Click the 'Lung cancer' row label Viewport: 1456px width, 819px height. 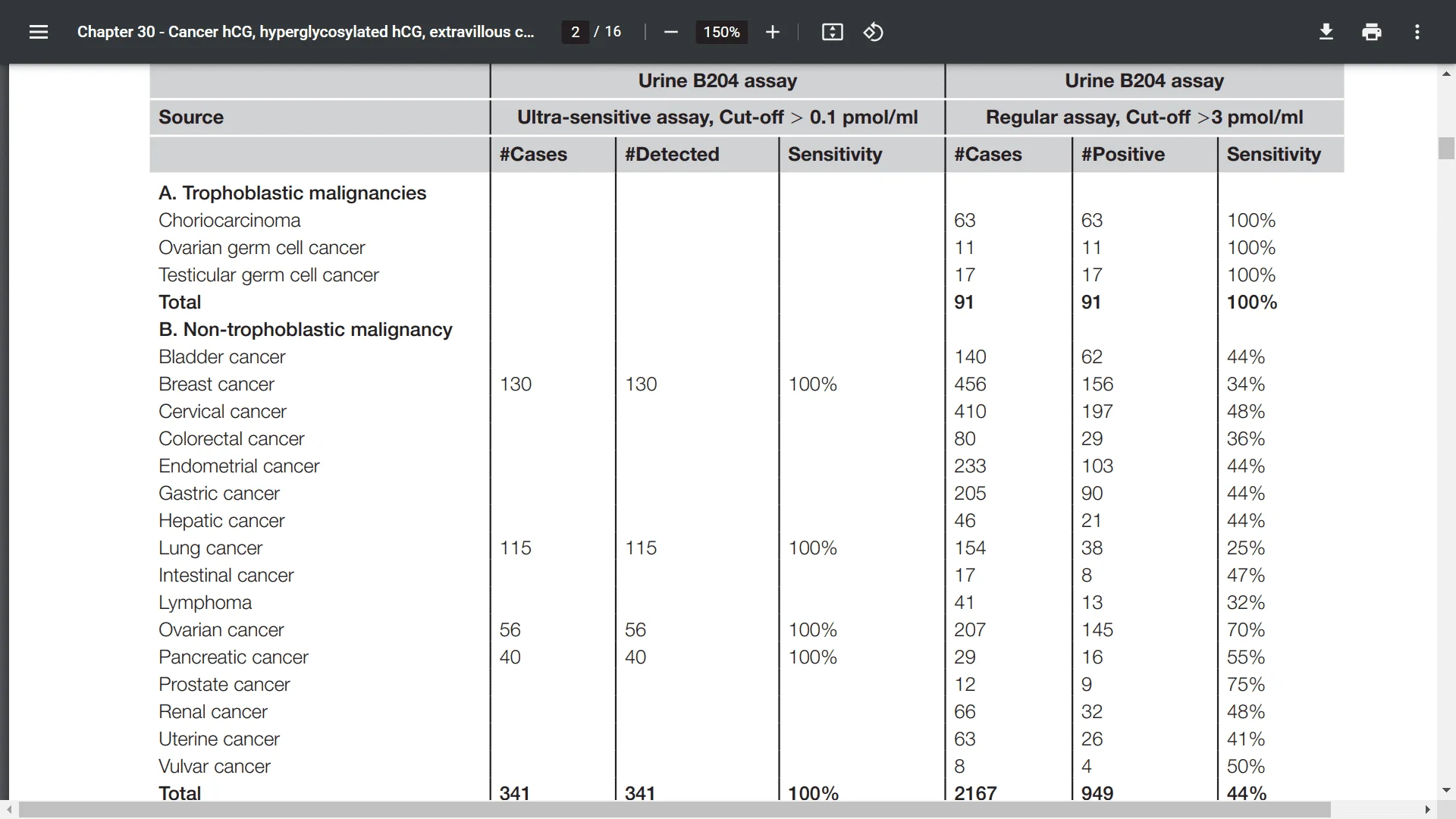click(x=210, y=548)
